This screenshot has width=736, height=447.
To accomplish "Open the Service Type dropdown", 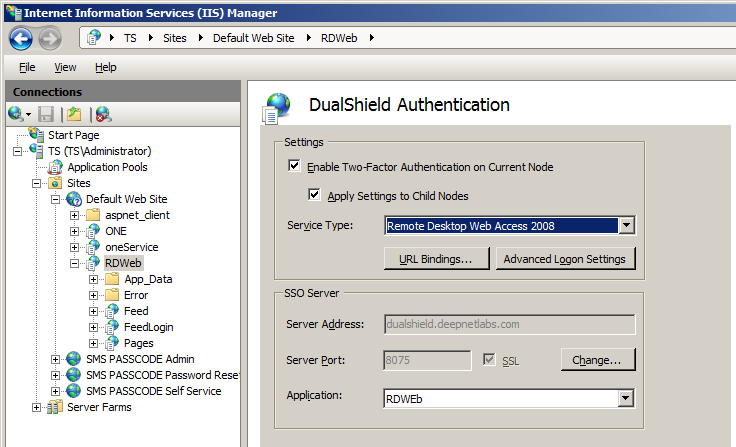I will [x=626, y=226].
